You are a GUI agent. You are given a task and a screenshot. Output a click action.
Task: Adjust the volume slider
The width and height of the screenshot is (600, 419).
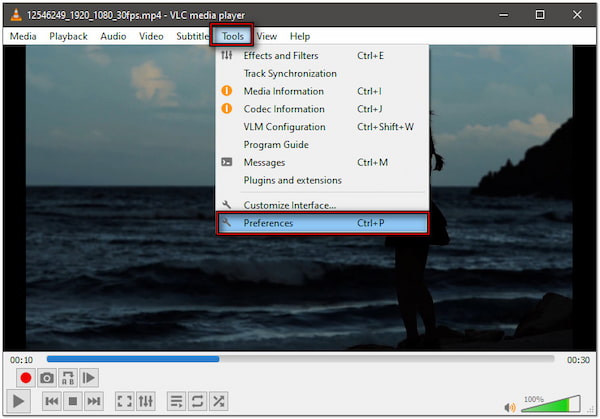pyautogui.click(x=551, y=404)
